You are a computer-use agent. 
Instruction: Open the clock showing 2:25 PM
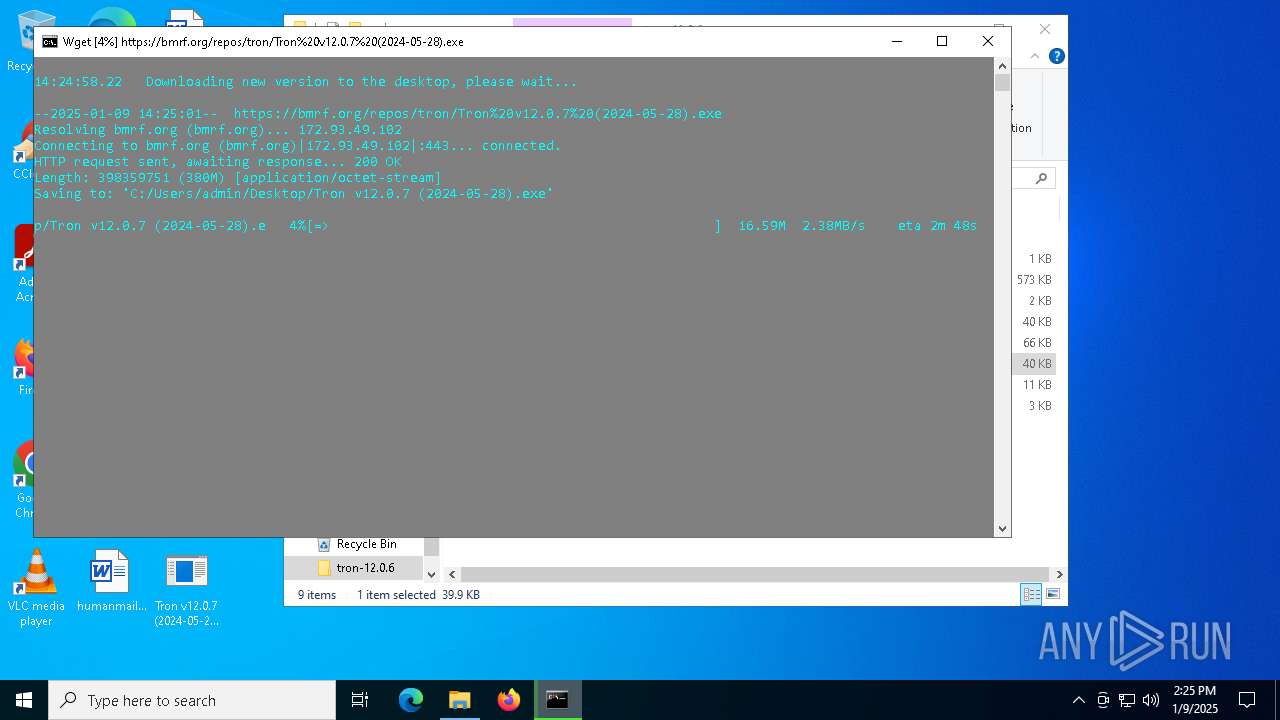[1194, 700]
